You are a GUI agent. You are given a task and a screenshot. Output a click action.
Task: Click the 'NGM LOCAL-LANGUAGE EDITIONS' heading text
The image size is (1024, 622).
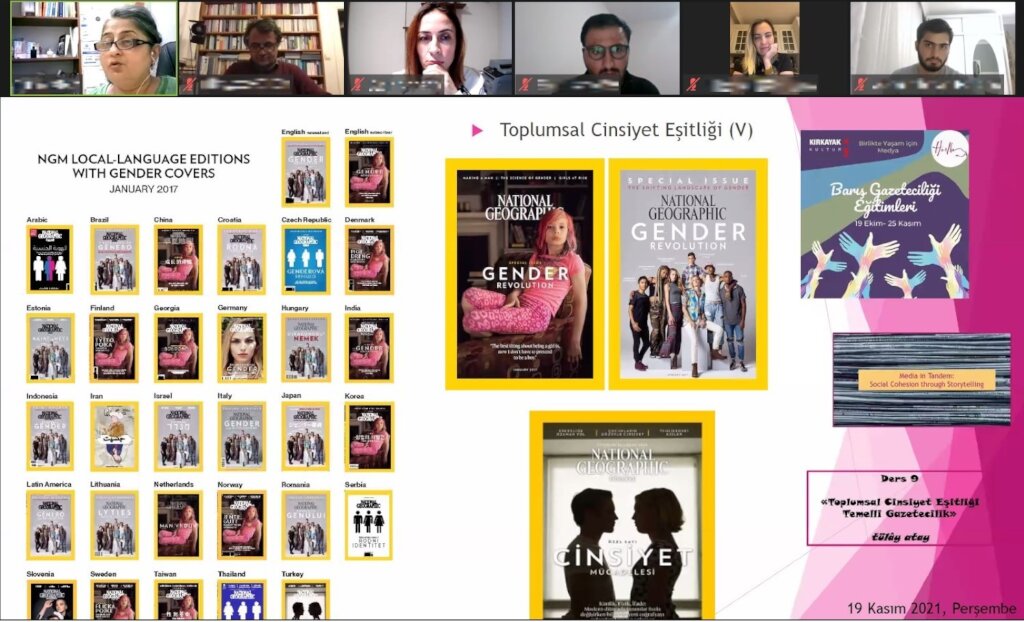[144, 166]
